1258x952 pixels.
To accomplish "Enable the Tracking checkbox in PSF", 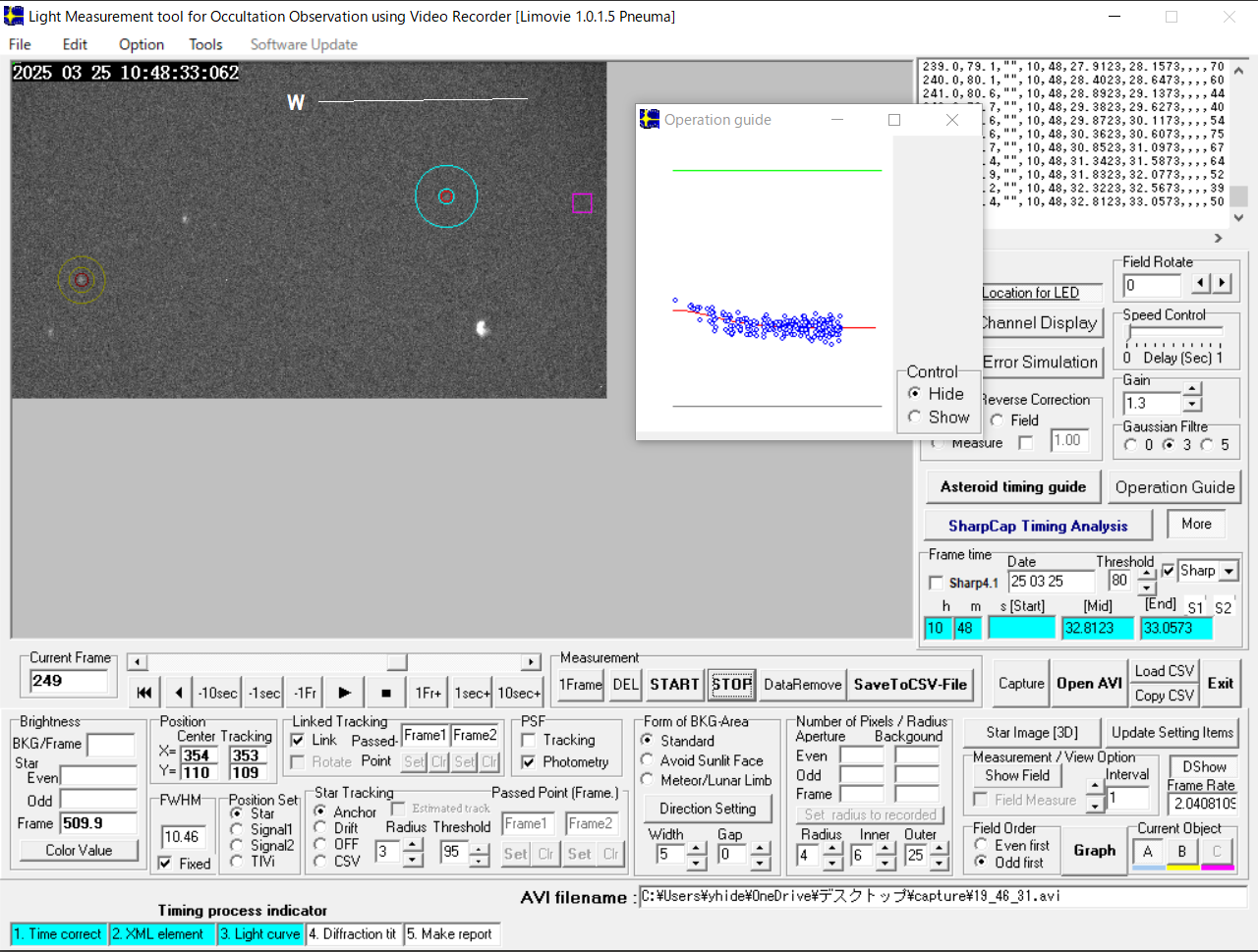I will (529, 740).
